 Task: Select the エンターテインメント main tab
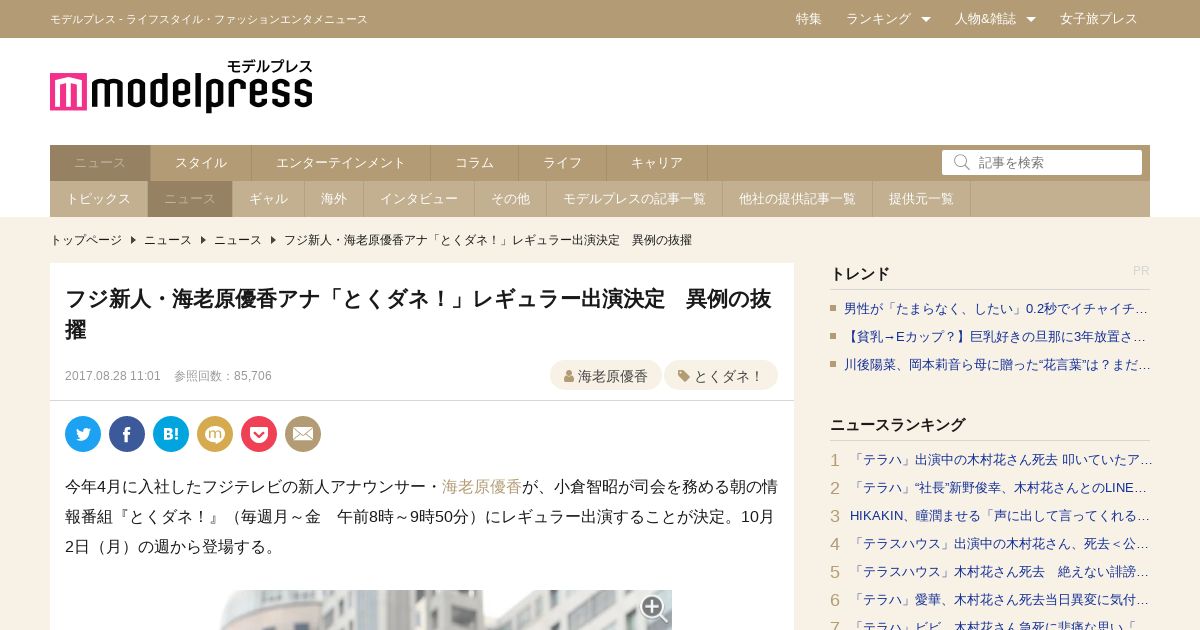341,163
